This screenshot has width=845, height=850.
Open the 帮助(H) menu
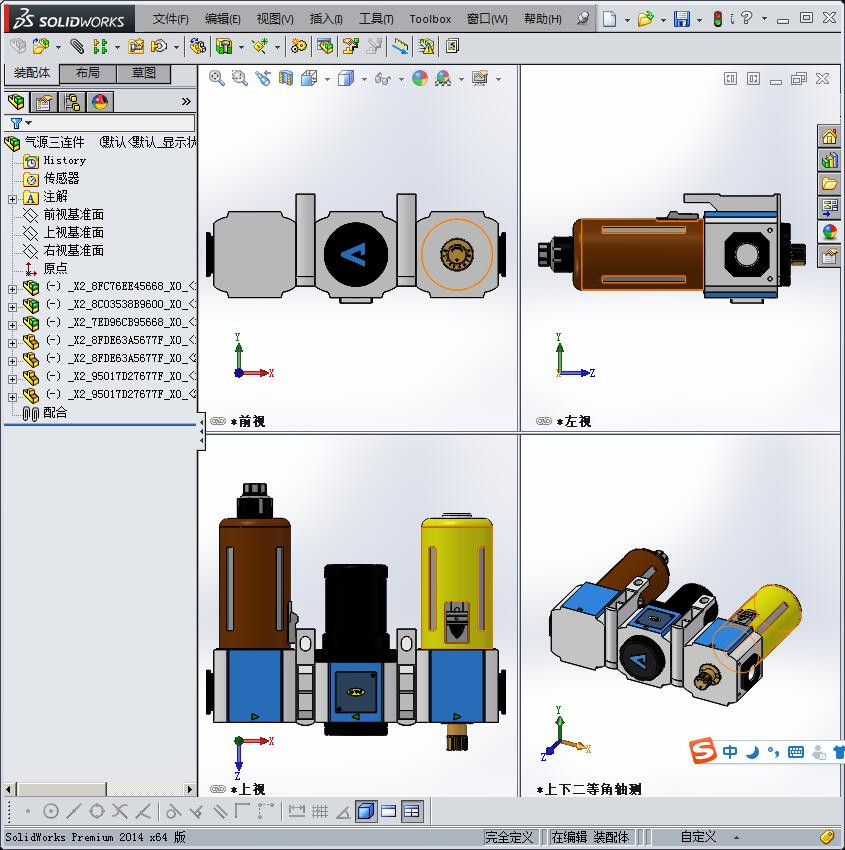[543, 19]
